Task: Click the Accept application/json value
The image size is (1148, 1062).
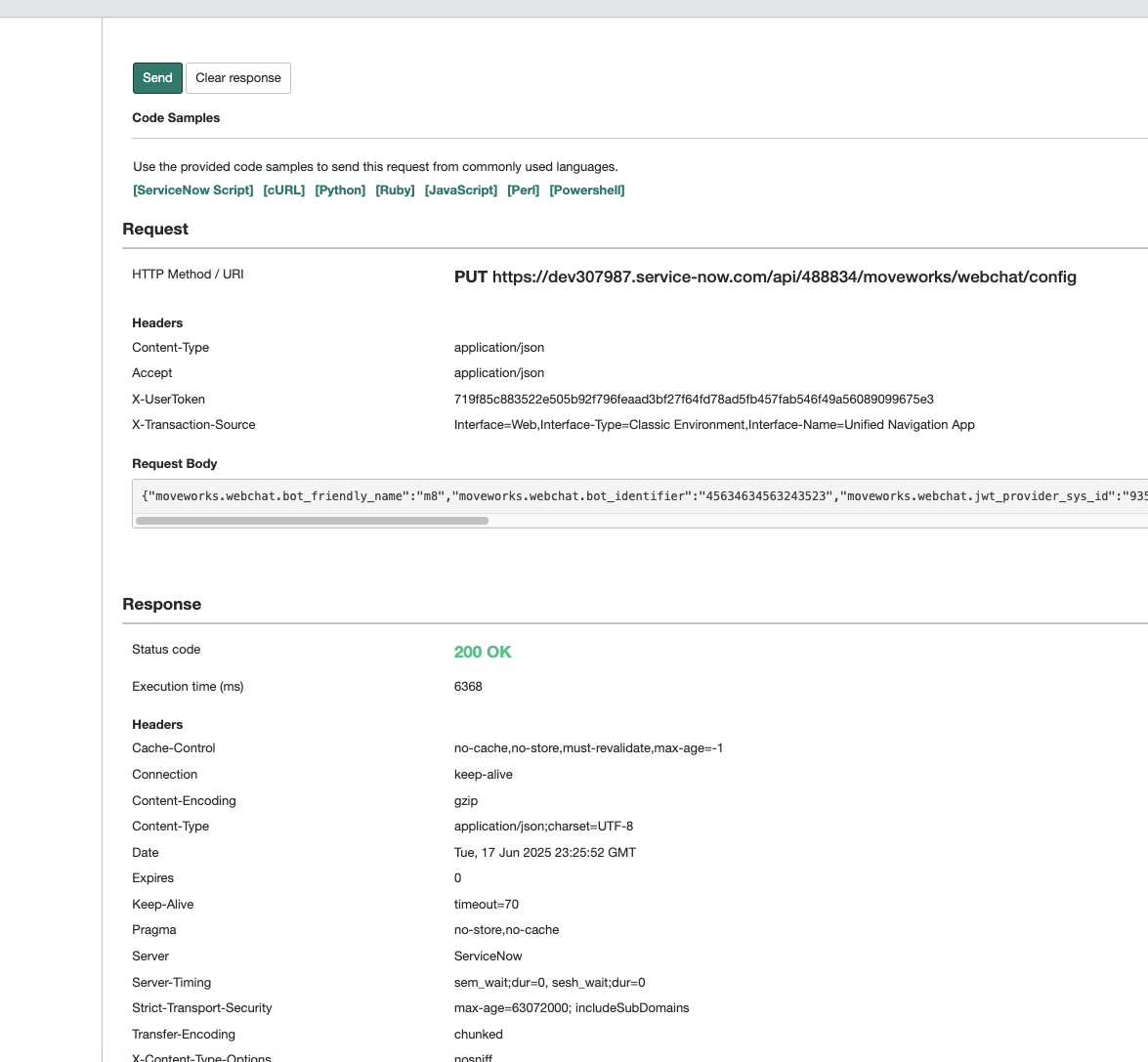Action: click(499, 373)
